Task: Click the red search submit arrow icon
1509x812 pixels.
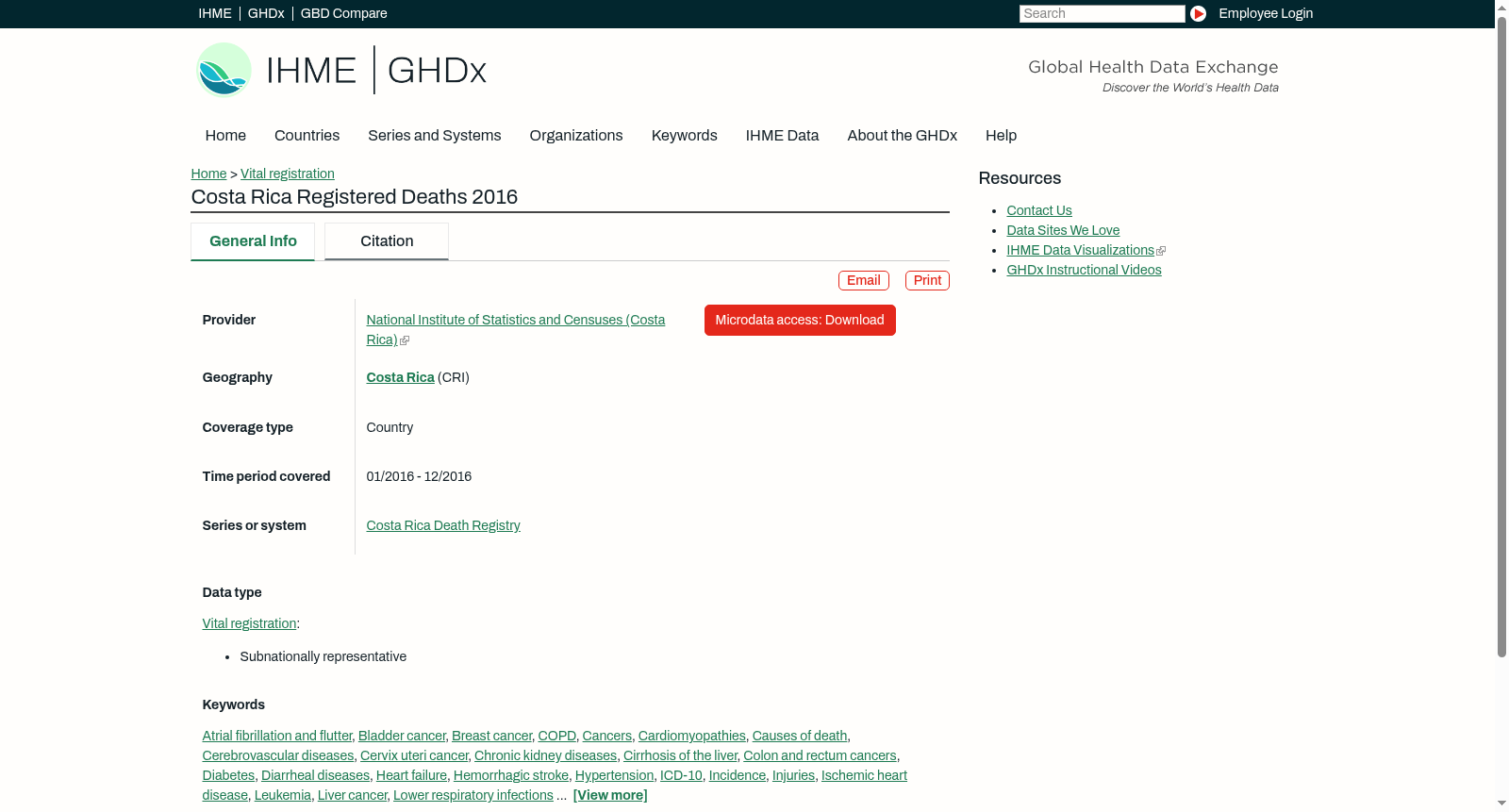Action: [1198, 13]
